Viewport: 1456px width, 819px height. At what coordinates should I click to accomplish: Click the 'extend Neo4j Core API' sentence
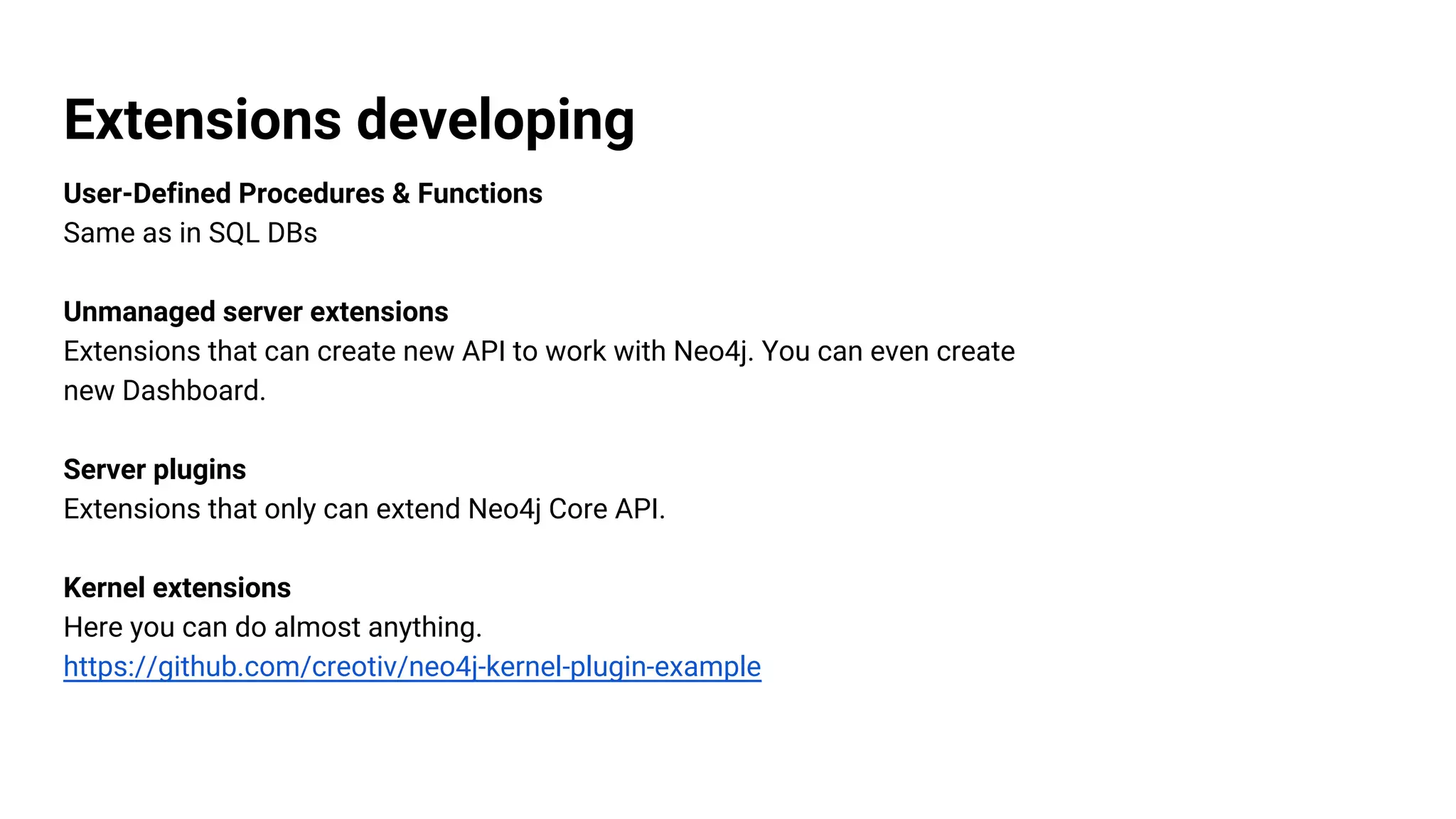pos(364,510)
